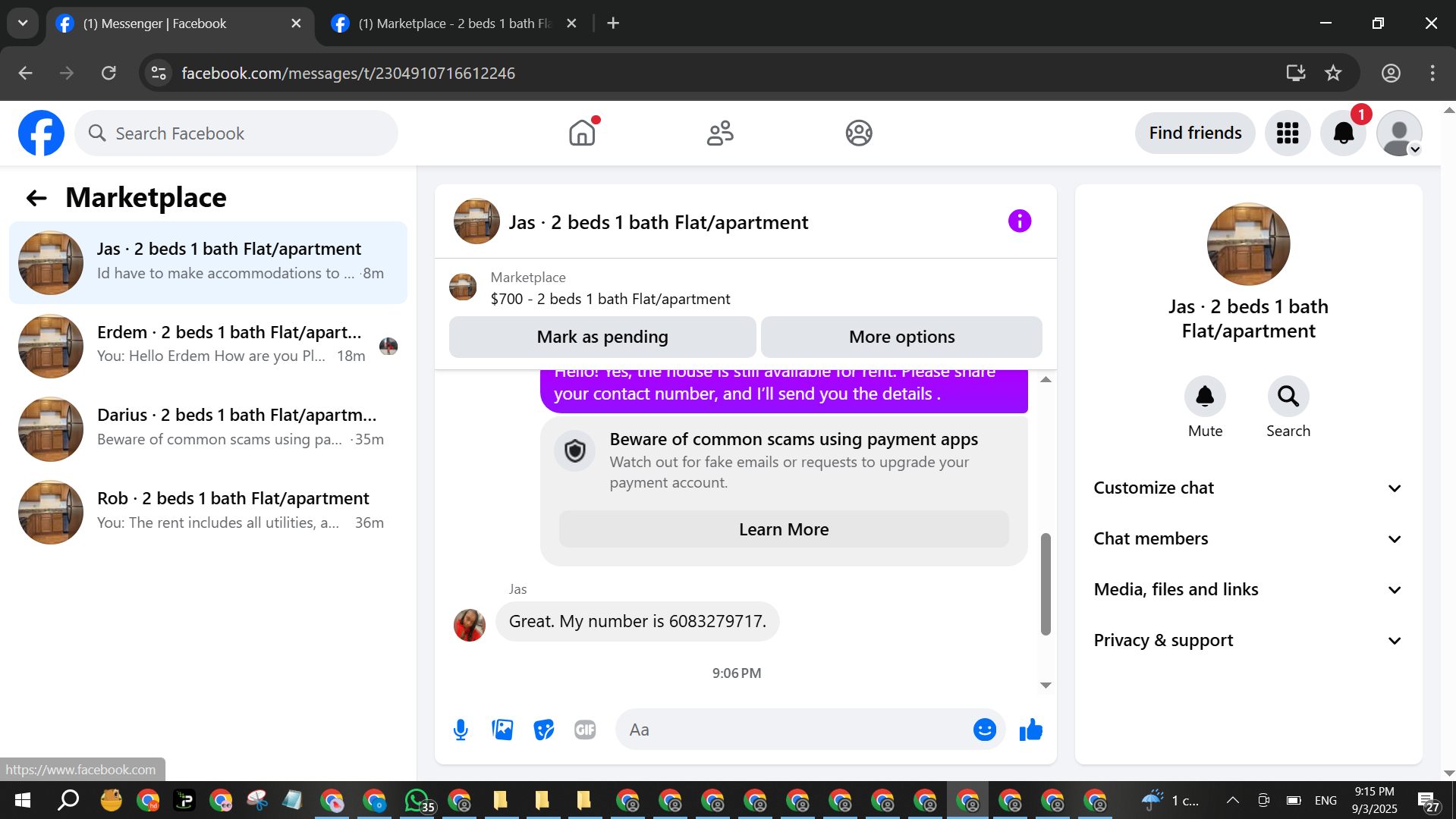Click Search in conversation icon

click(1288, 396)
